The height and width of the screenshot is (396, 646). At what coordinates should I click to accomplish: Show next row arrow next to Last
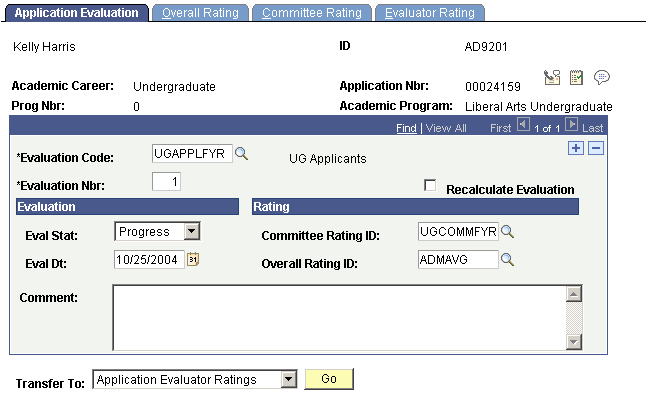(x=571, y=124)
